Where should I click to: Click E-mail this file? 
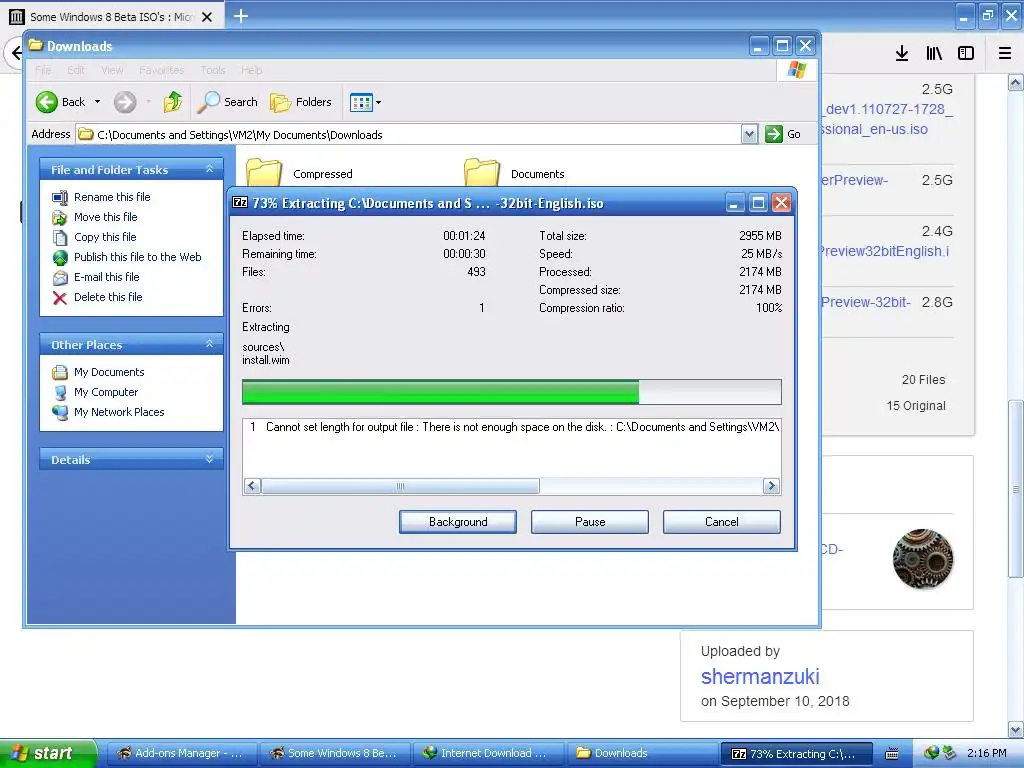[106, 277]
